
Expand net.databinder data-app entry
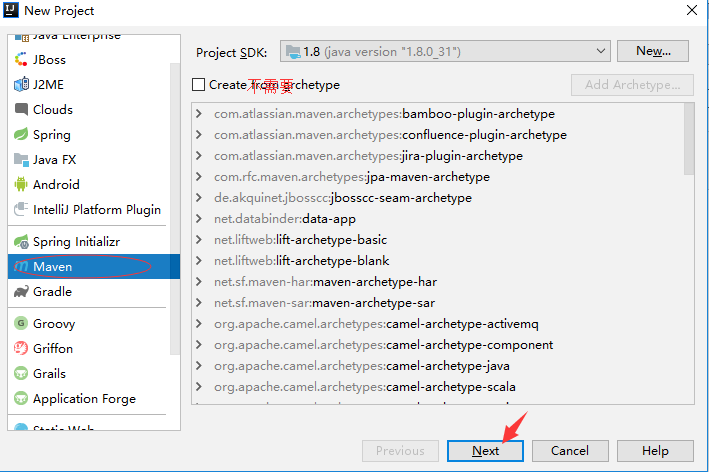[x=199, y=219]
